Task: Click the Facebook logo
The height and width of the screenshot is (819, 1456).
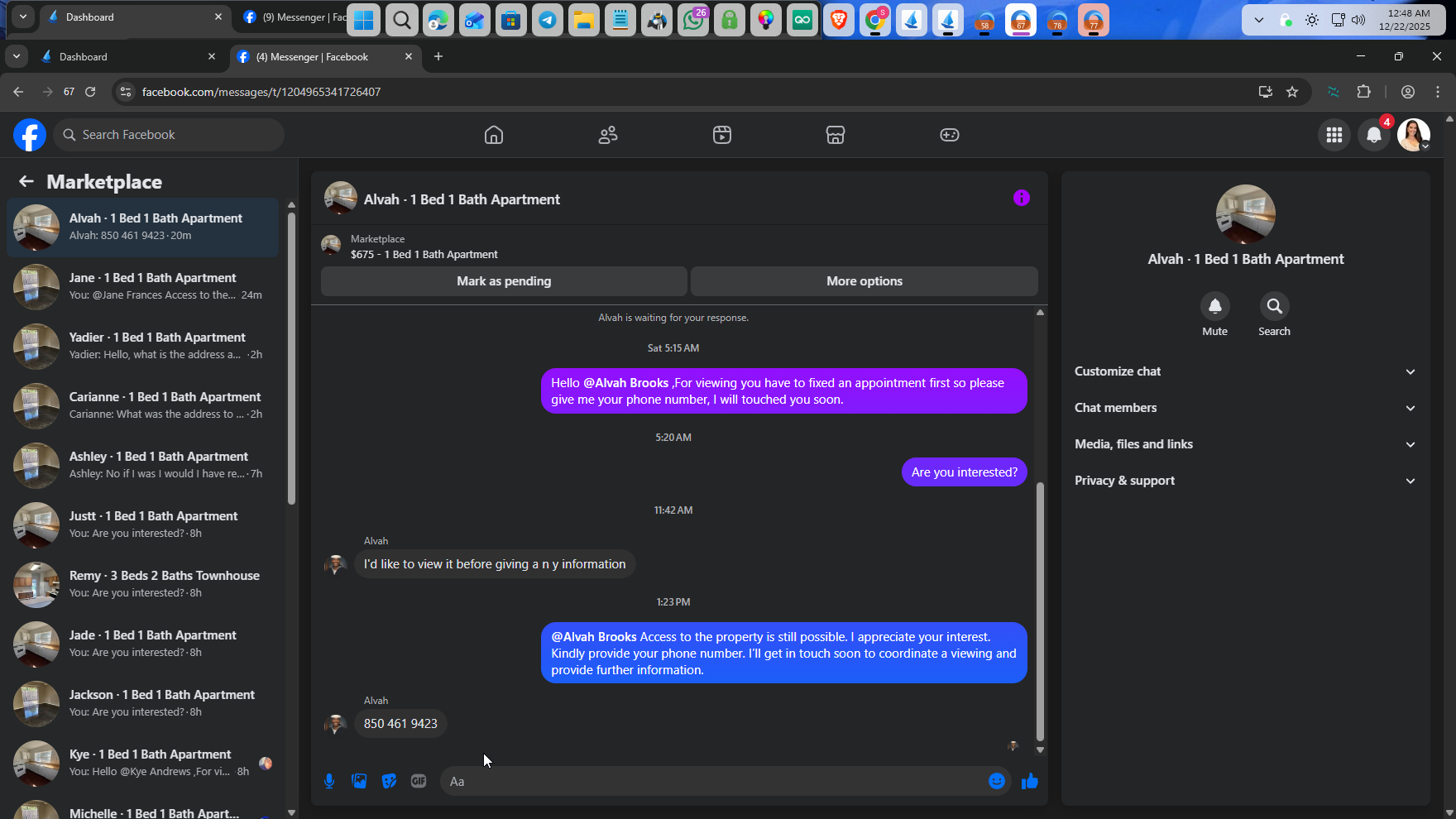Action: coord(30,135)
